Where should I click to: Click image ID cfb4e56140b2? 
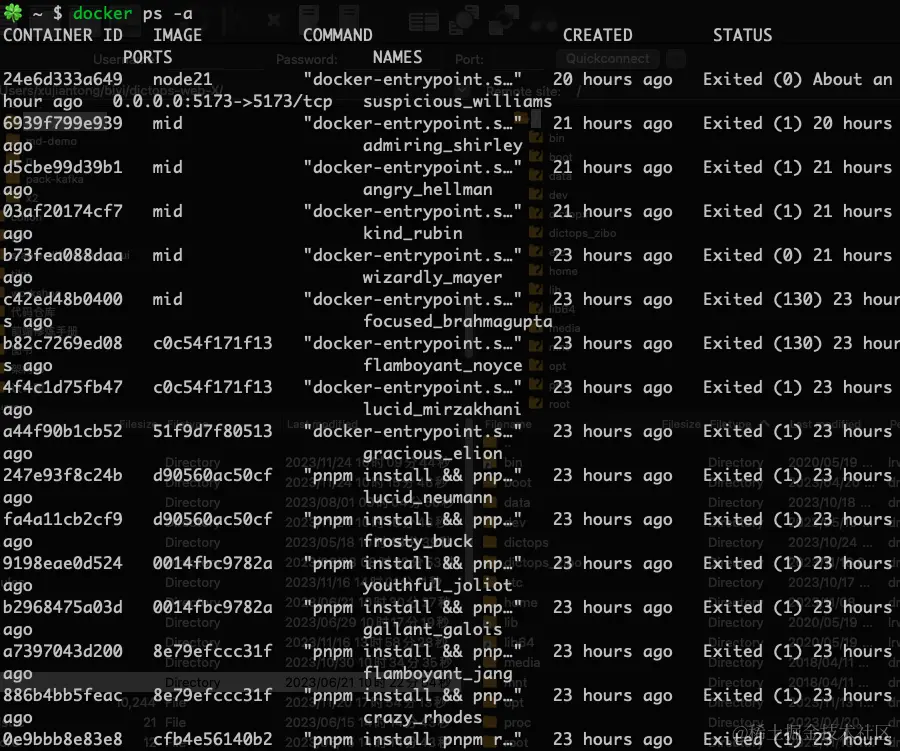click(x=212, y=740)
